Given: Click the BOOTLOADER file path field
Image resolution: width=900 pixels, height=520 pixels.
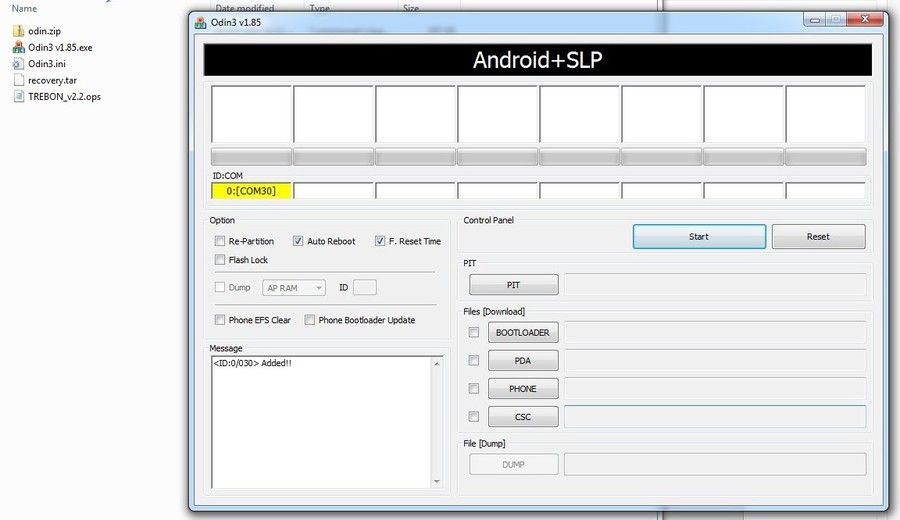Looking at the screenshot, I should 715,332.
